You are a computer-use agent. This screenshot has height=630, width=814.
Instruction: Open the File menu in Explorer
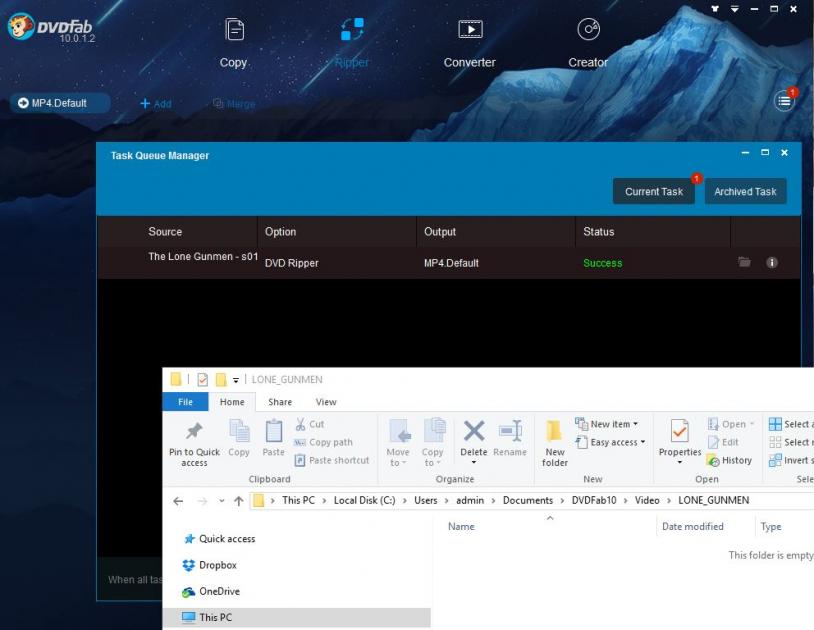185,402
